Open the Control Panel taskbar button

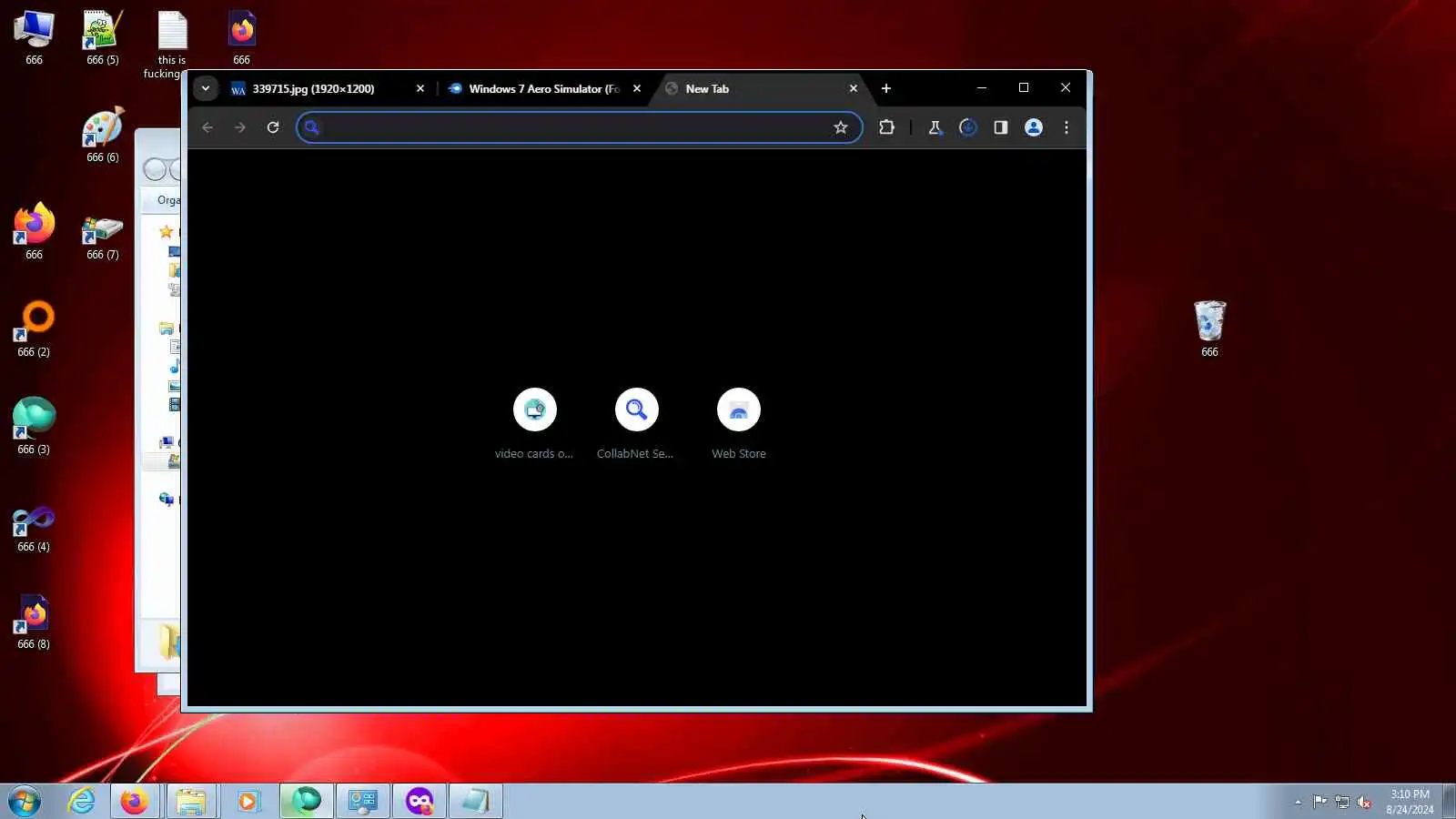pyautogui.click(x=363, y=802)
